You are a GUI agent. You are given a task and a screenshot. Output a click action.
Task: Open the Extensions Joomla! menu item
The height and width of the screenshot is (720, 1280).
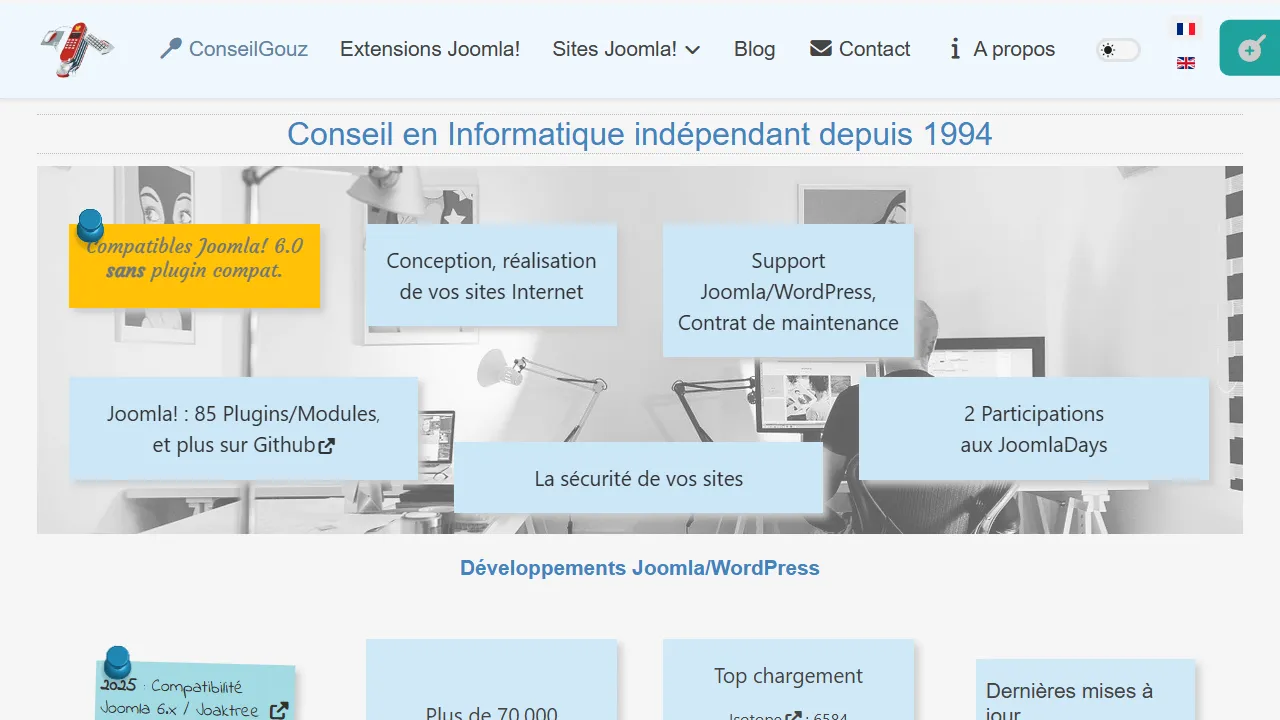click(x=430, y=49)
